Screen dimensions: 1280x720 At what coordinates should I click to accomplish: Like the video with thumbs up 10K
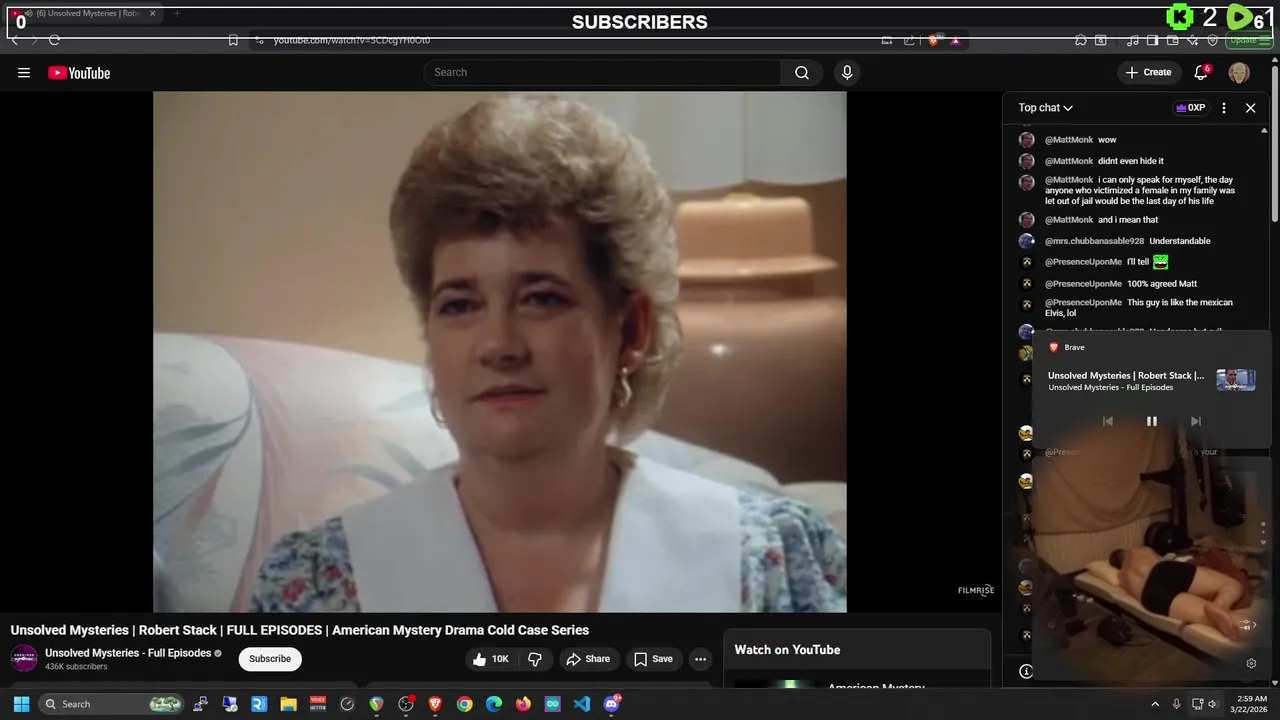[x=491, y=659]
